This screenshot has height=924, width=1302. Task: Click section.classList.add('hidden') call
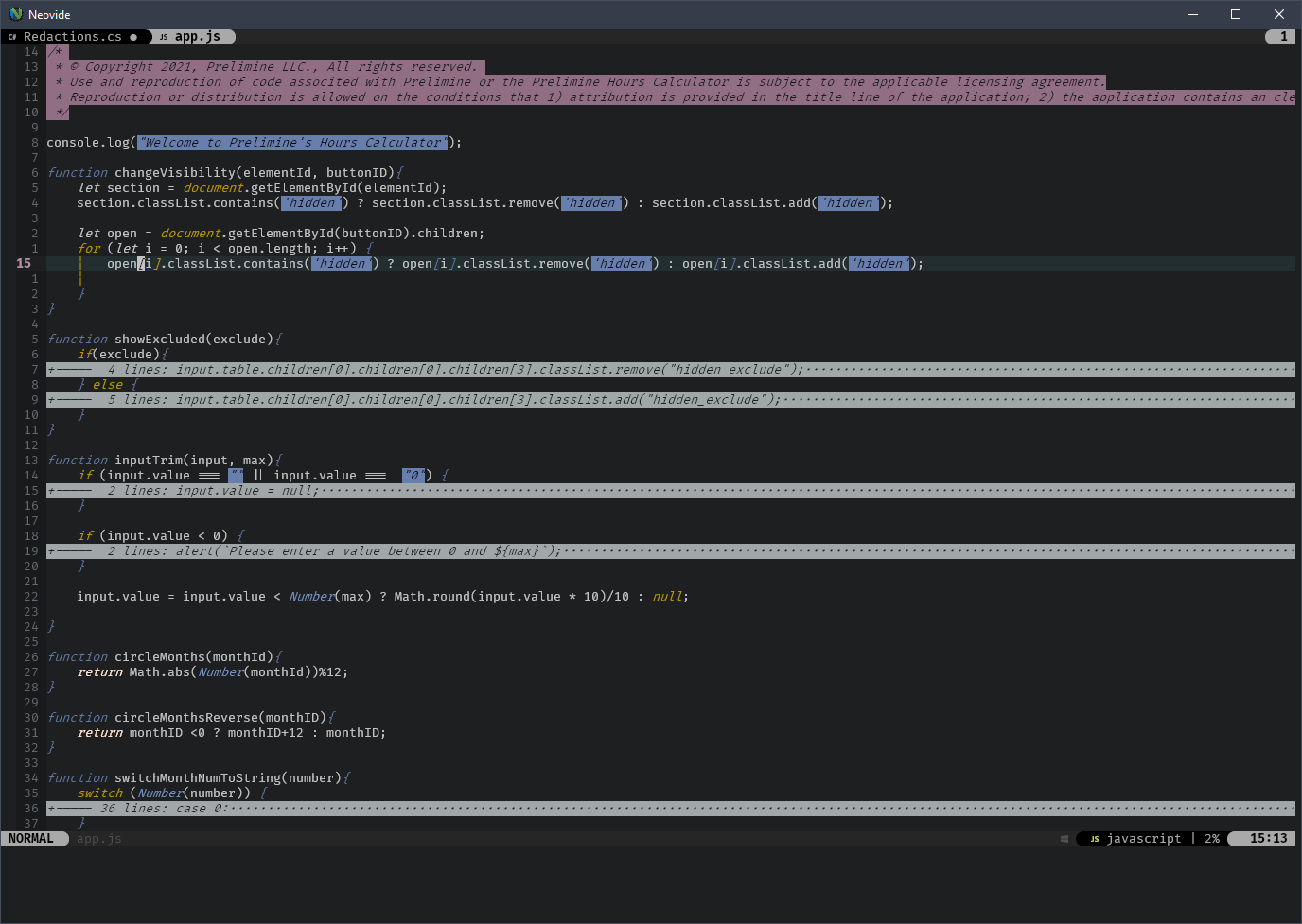(x=769, y=203)
